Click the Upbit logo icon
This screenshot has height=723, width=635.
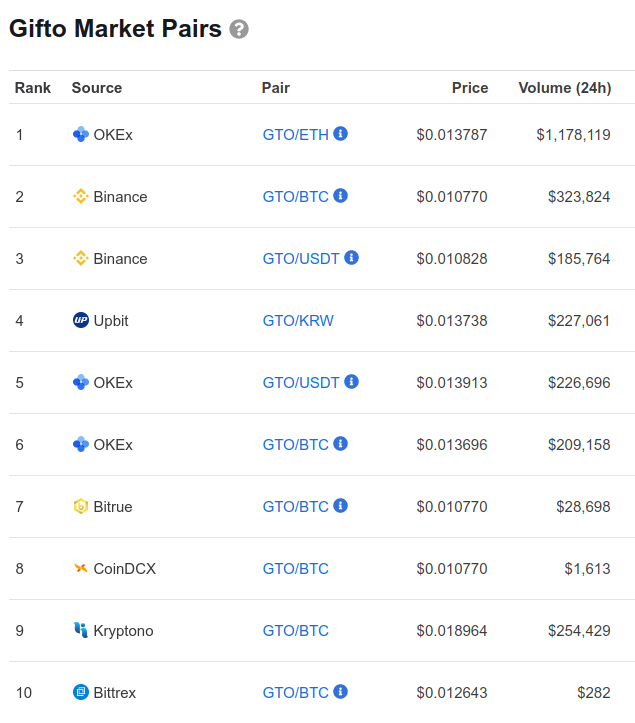[x=81, y=320]
